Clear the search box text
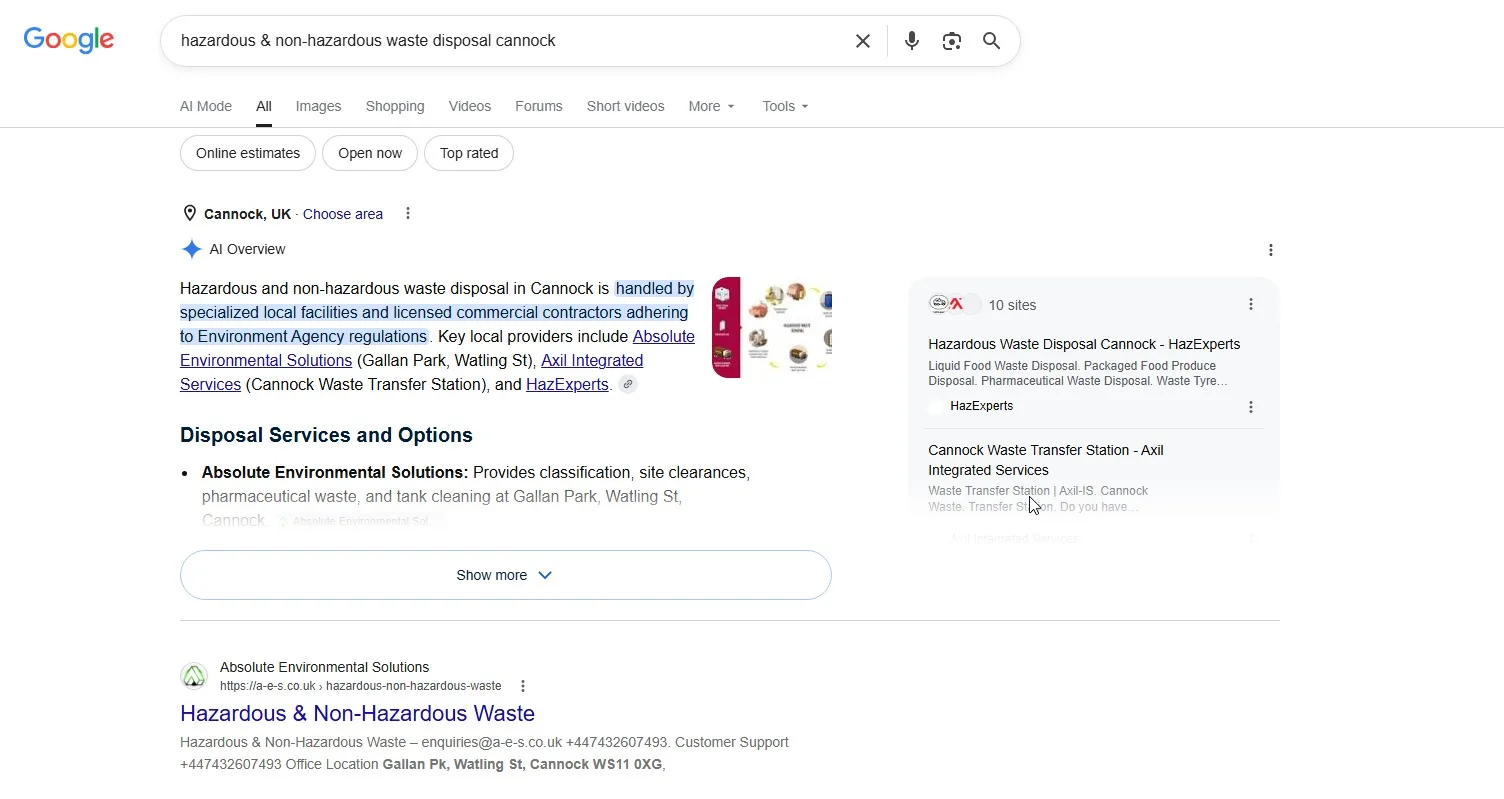Viewport: 1504px width, 799px height. (x=863, y=41)
